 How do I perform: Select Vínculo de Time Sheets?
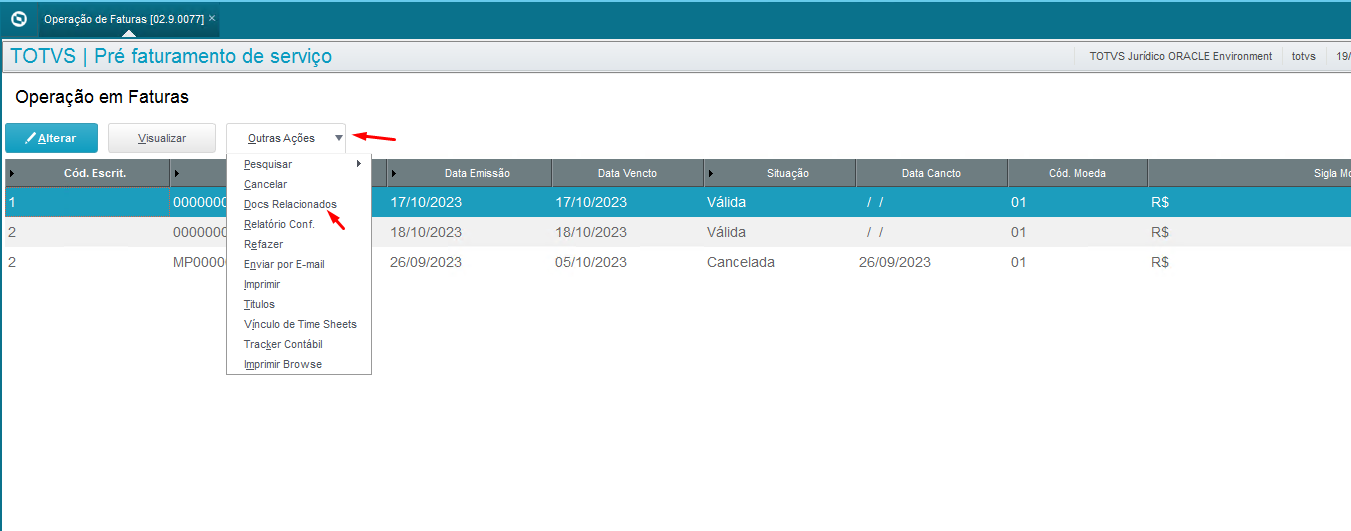click(x=300, y=324)
